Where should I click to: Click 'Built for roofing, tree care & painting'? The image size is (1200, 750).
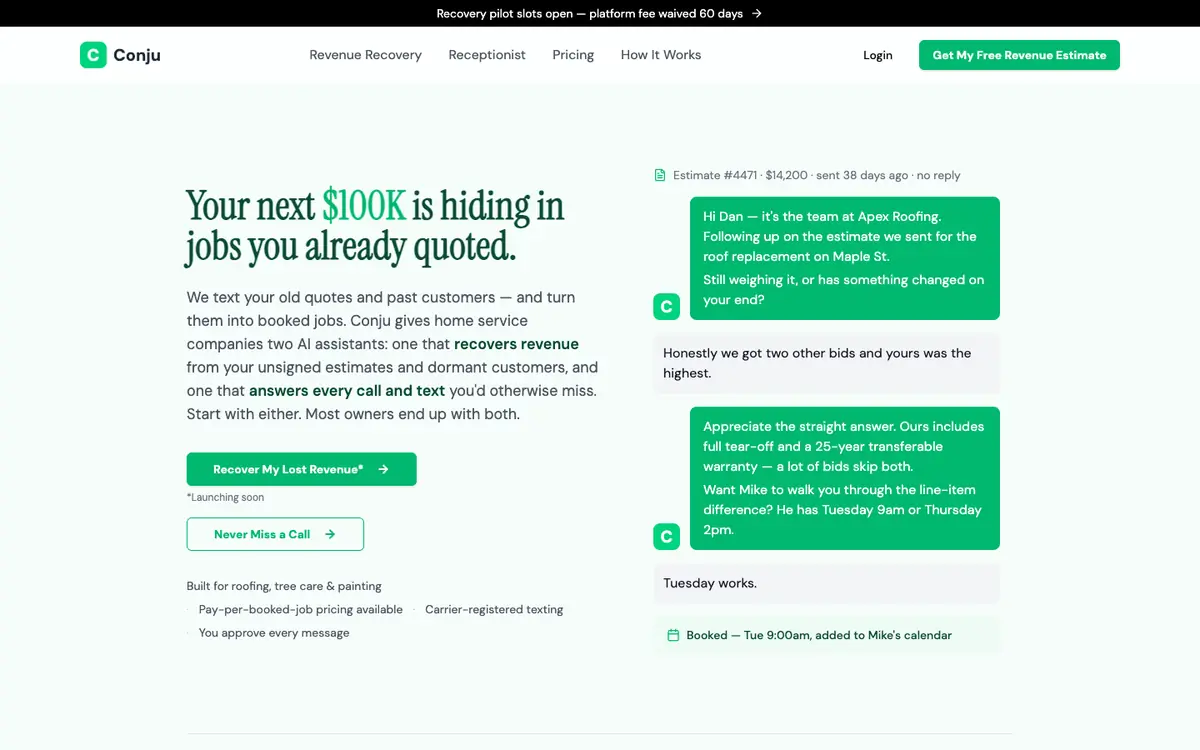(284, 586)
